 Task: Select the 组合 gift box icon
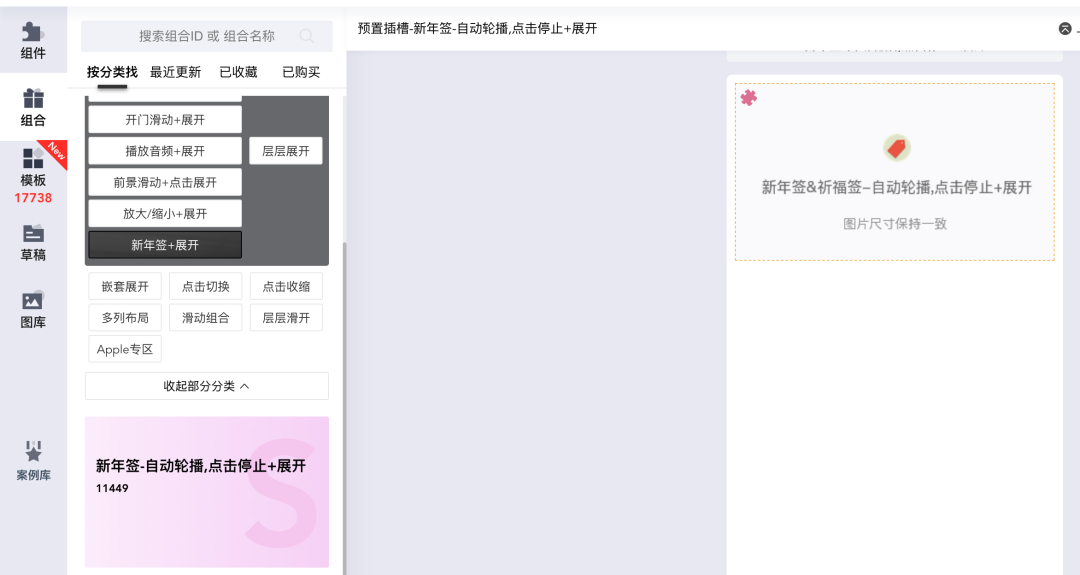[x=32, y=98]
